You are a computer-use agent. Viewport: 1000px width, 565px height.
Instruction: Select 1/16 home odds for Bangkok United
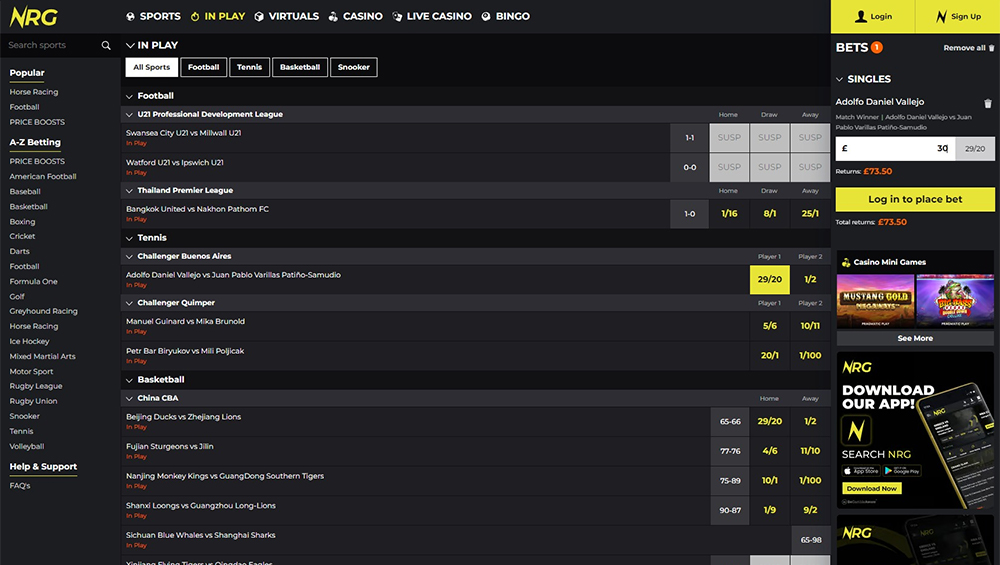coord(730,214)
